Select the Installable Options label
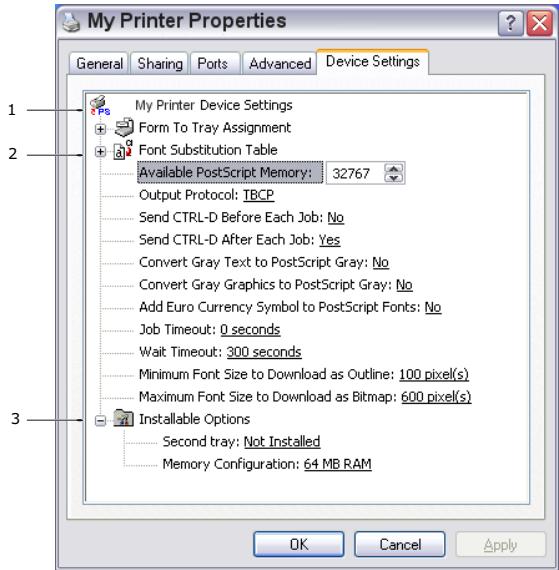Viewport: 559px width, 570px height. pyautogui.click(x=194, y=419)
